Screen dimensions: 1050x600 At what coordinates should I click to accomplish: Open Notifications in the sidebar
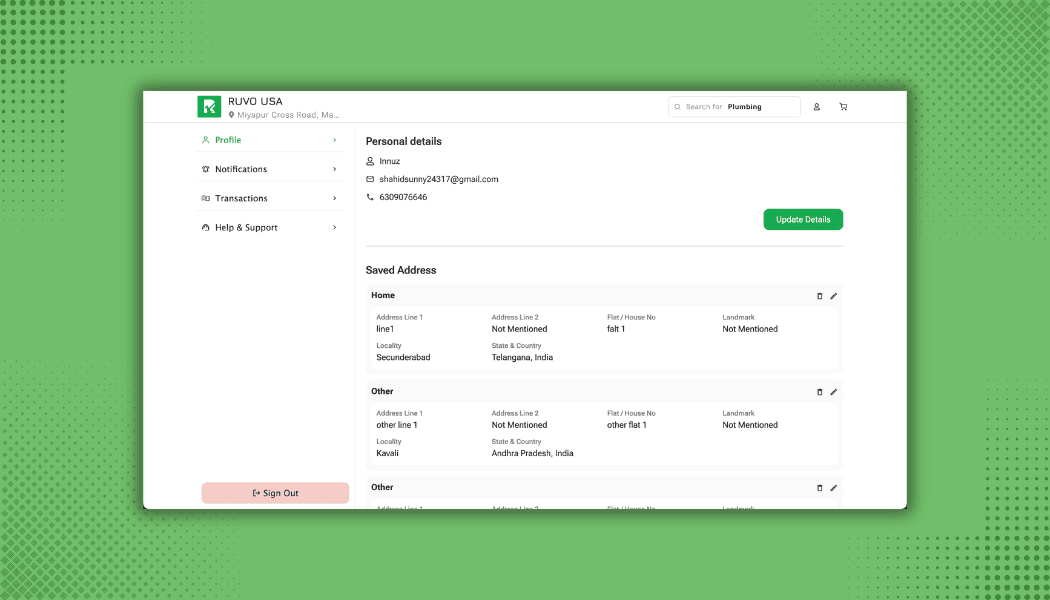(x=241, y=169)
